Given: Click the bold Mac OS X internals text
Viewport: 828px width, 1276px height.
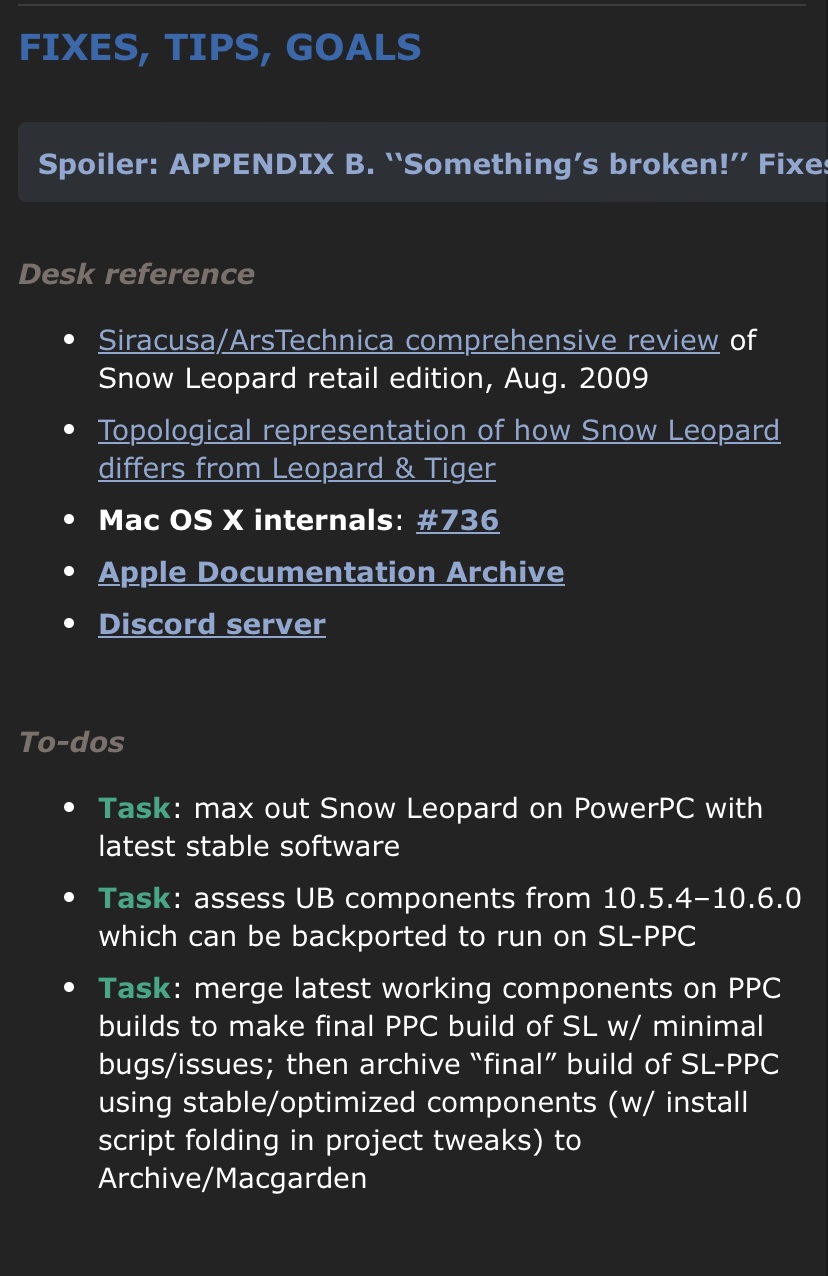Looking at the screenshot, I should [245, 520].
